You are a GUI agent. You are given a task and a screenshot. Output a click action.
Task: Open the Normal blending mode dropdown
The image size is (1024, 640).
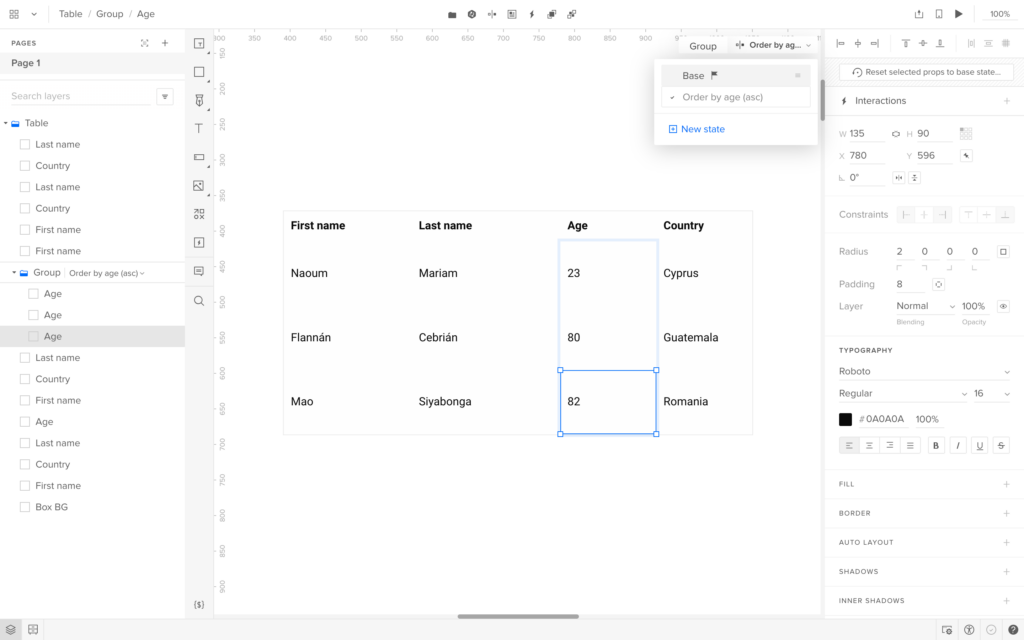[924, 306]
